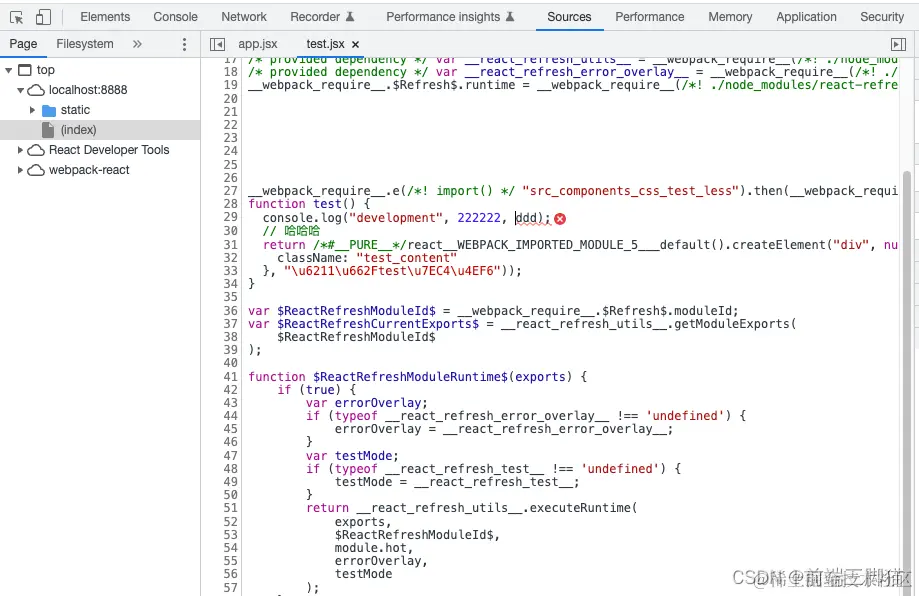The height and width of the screenshot is (596, 919).
Task: Activate the inspect element picker icon
Action: click(16, 17)
